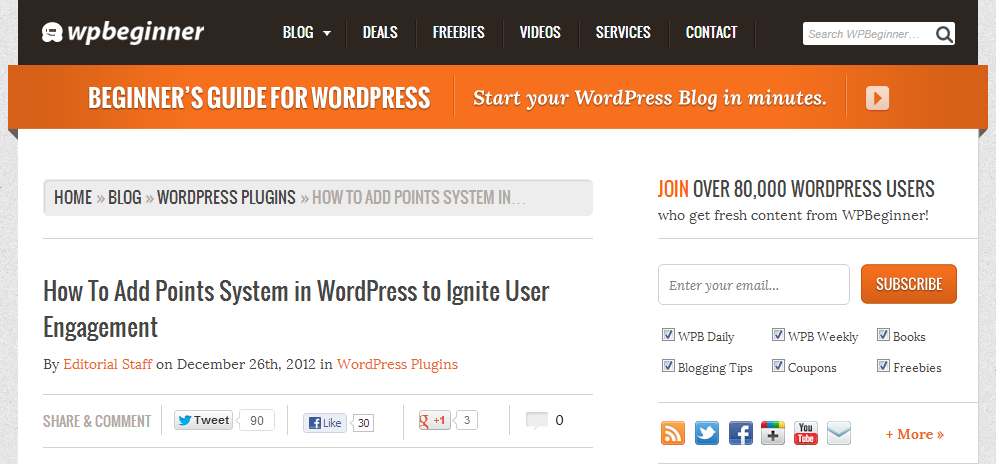This screenshot has height=464, width=996.
Task: Uncheck the Coupons checkbox
Action: point(778,365)
